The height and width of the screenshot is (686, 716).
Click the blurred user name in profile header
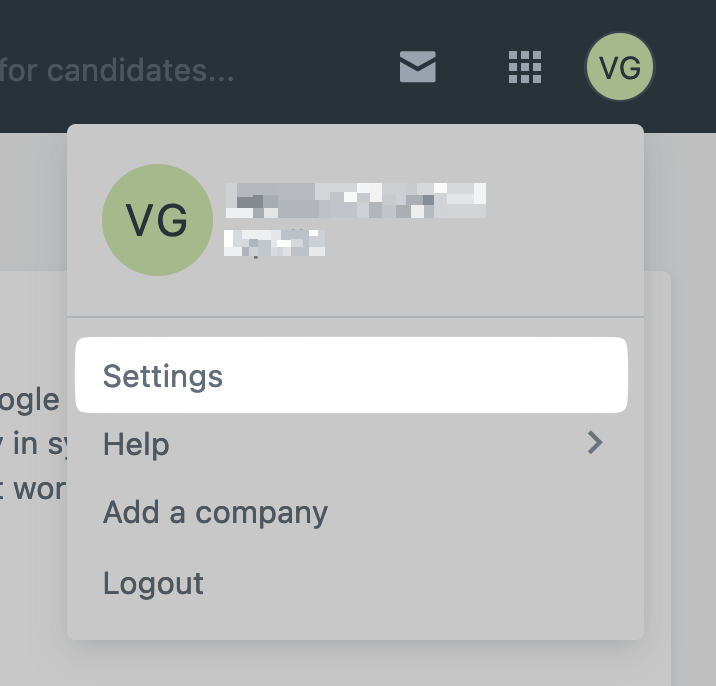point(356,200)
